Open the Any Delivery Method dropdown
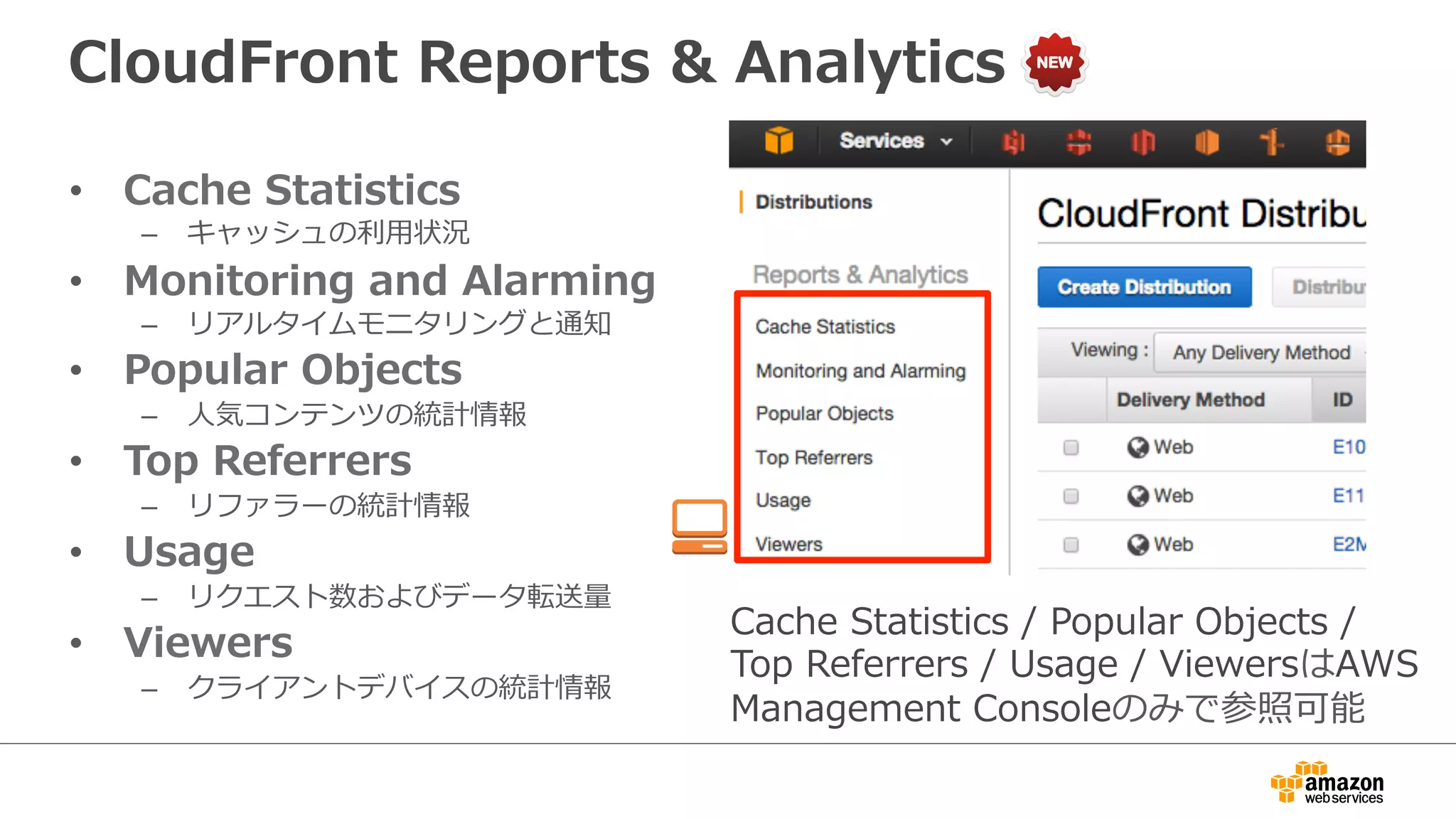 point(1260,353)
